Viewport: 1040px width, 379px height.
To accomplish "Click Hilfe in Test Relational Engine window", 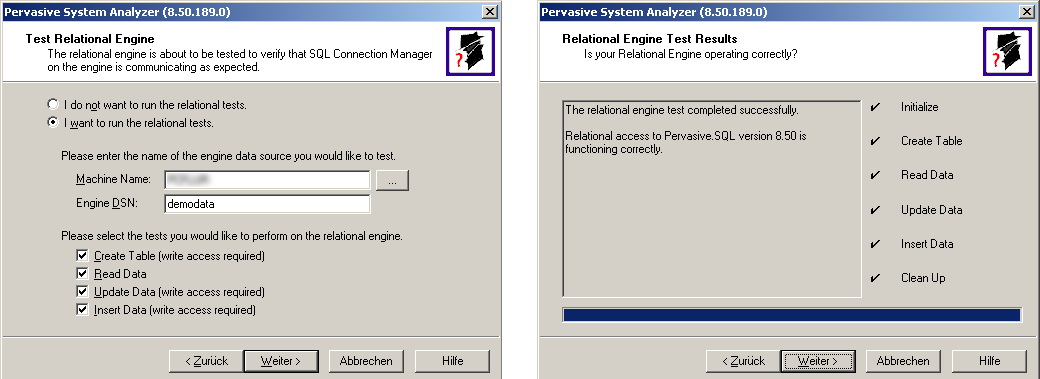I will [452, 361].
